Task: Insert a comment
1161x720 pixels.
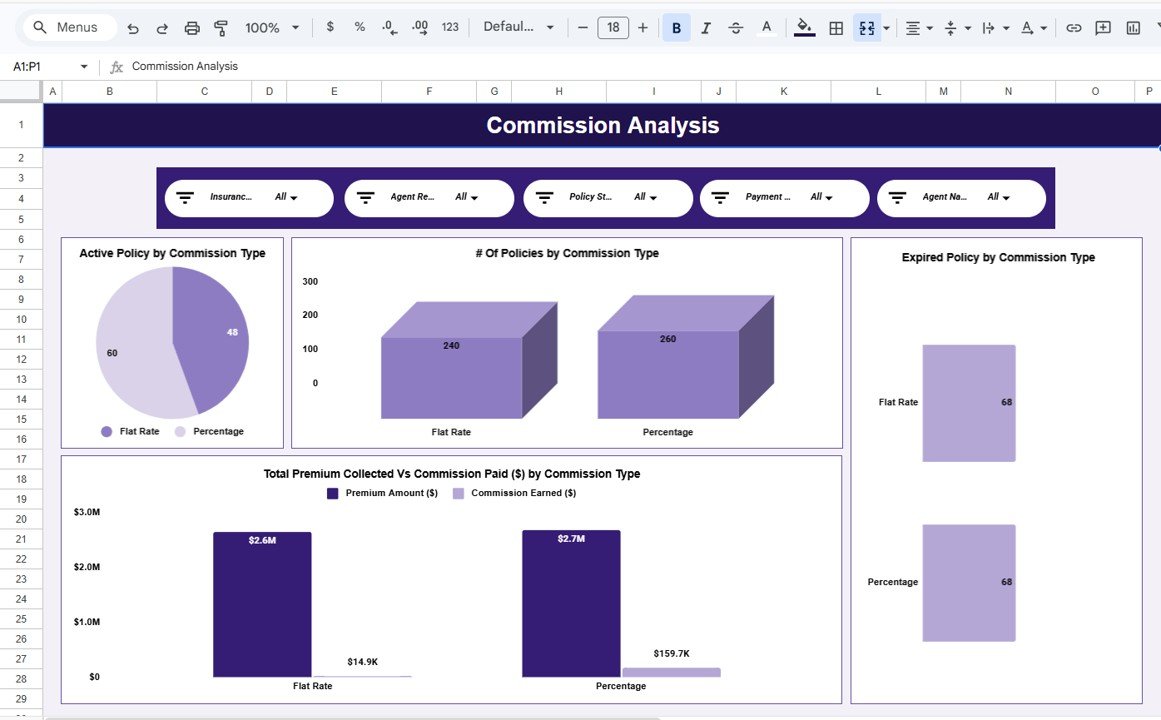Action: (x=1101, y=27)
